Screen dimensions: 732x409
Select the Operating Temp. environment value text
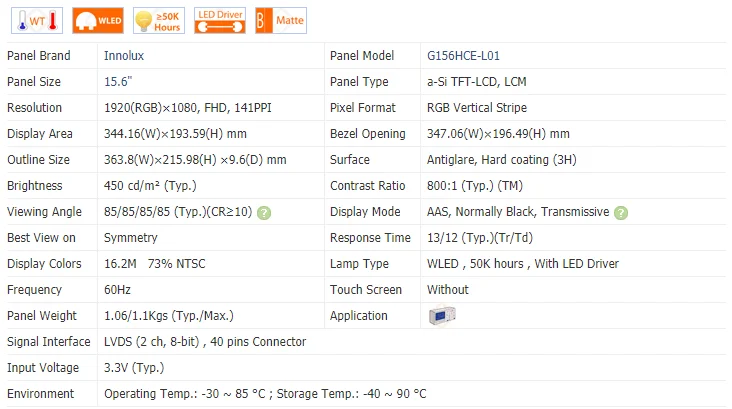(x=185, y=394)
